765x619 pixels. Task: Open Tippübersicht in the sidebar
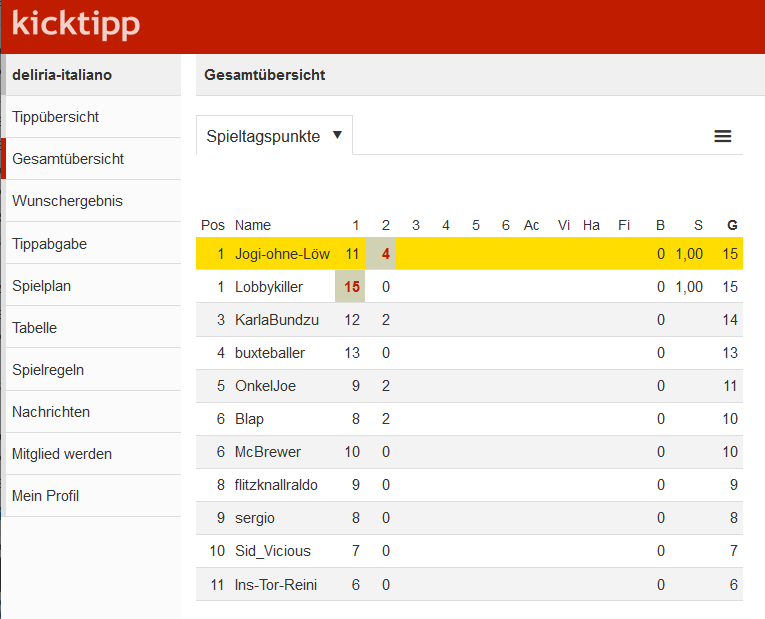(x=56, y=117)
